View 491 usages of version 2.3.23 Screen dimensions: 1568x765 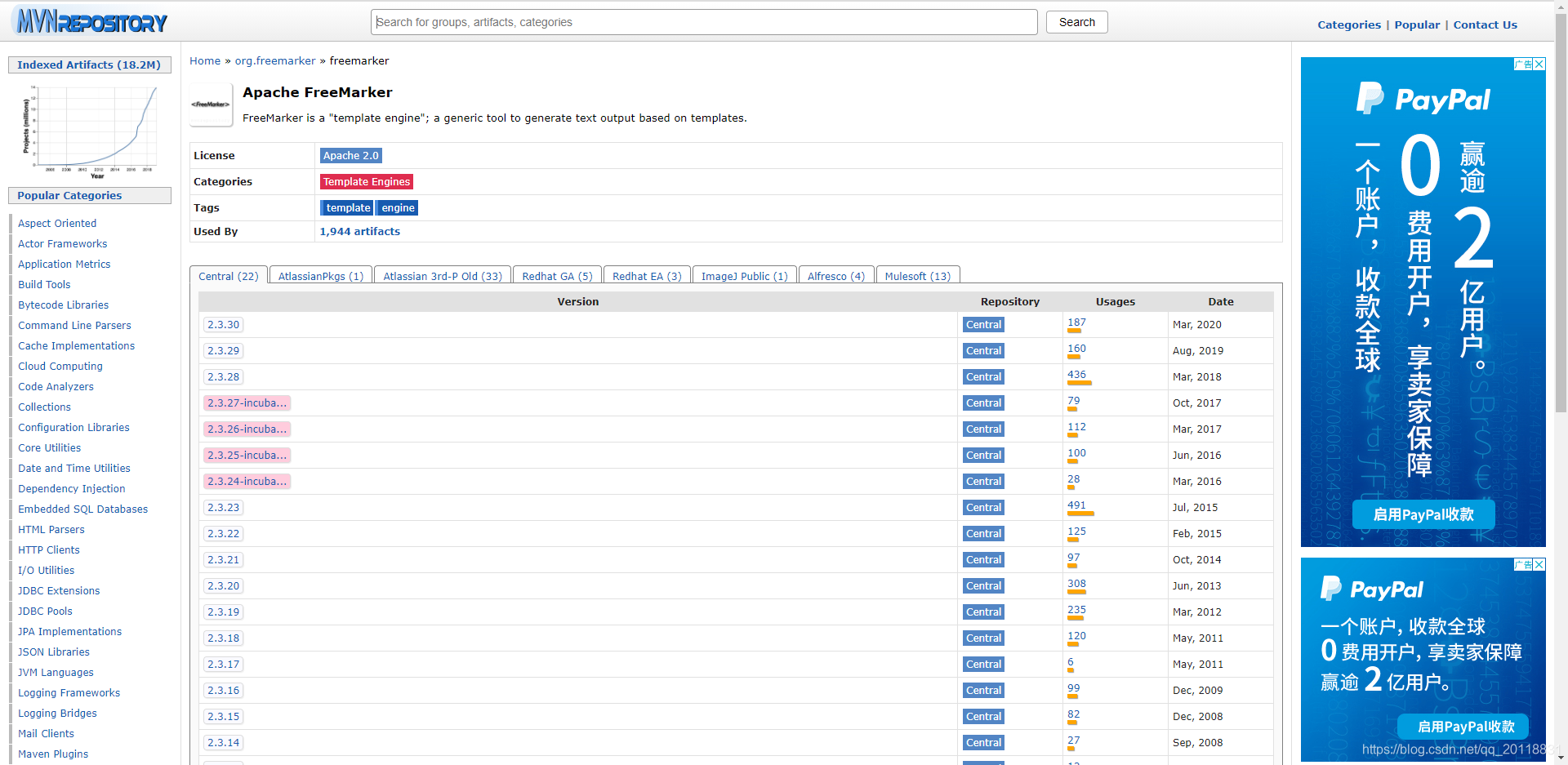1076,505
